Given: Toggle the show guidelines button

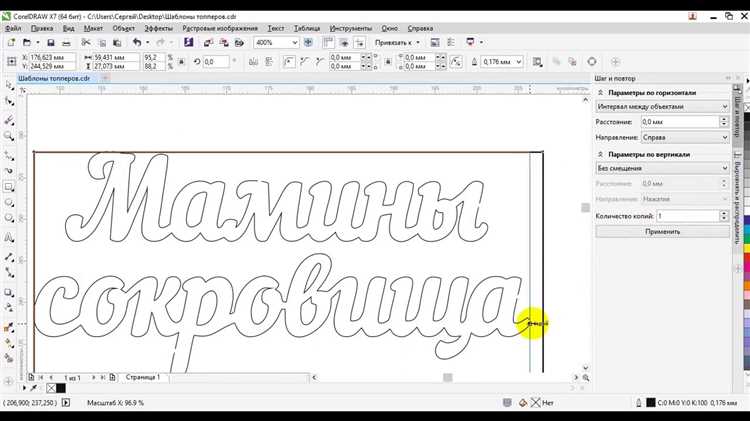Looking at the screenshot, I should point(359,43).
